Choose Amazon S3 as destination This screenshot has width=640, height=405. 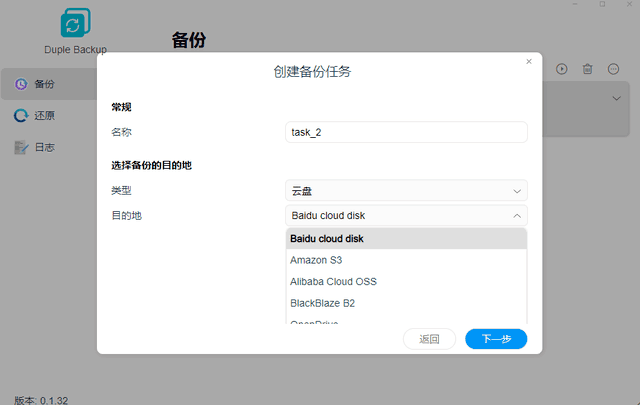406,260
